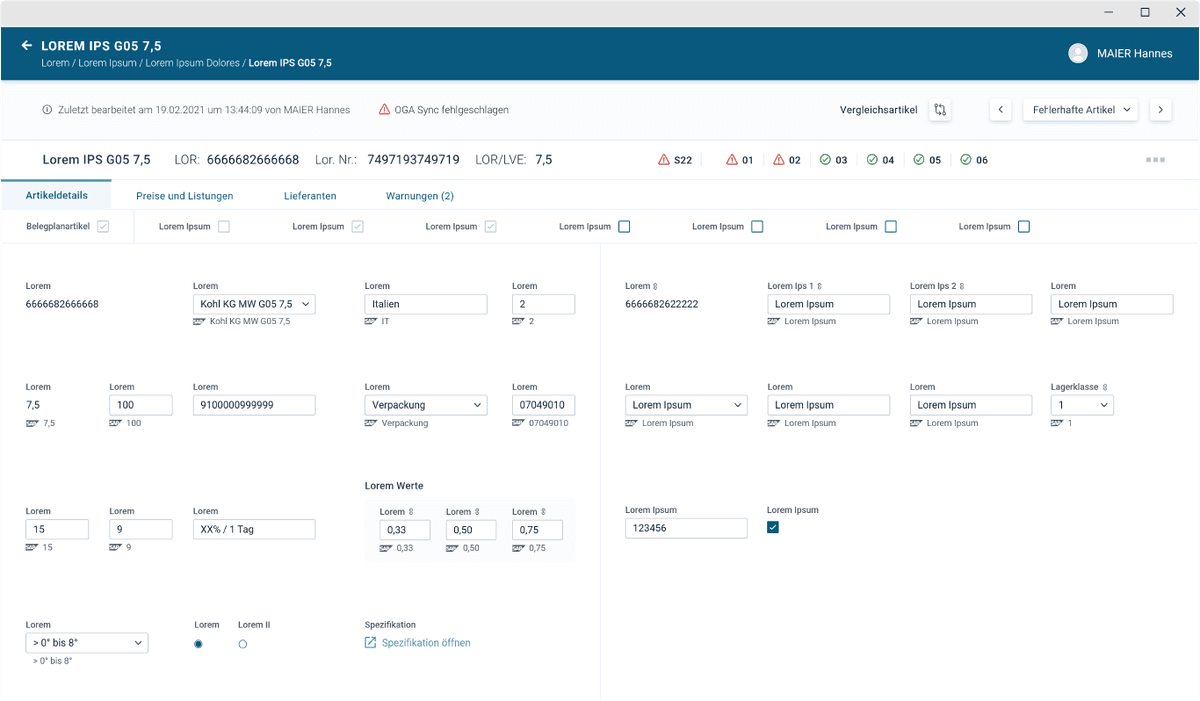The image size is (1200, 701).
Task: Click the Italien input field
Action: (x=426, y=304)
